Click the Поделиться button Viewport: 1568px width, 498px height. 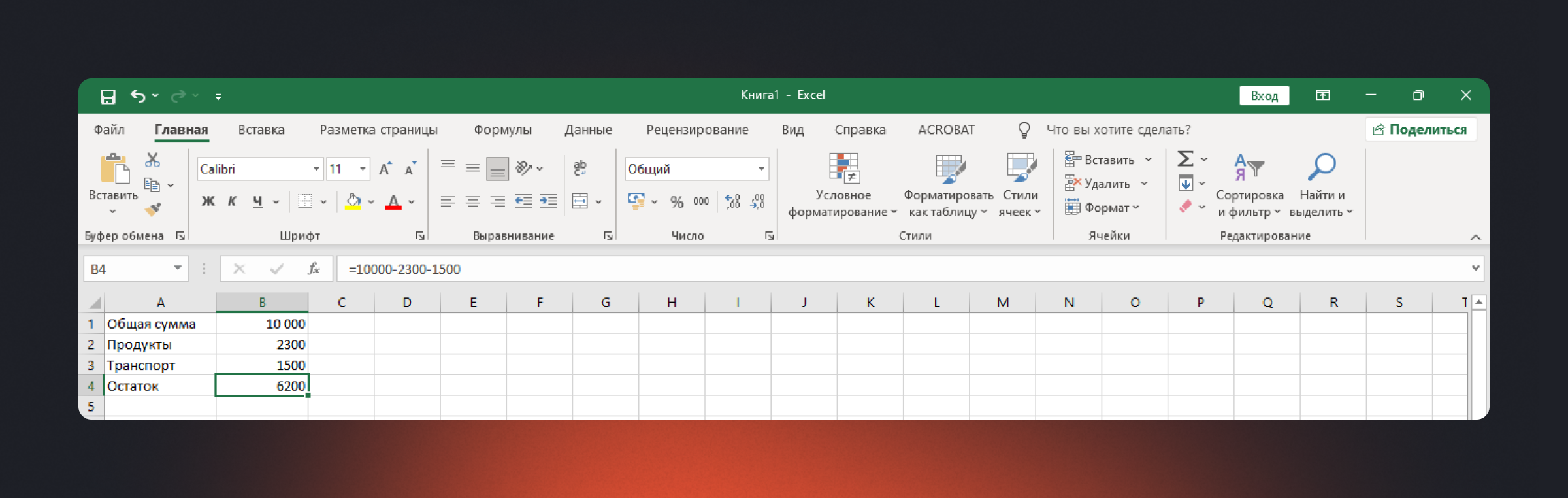(1420, 129)
